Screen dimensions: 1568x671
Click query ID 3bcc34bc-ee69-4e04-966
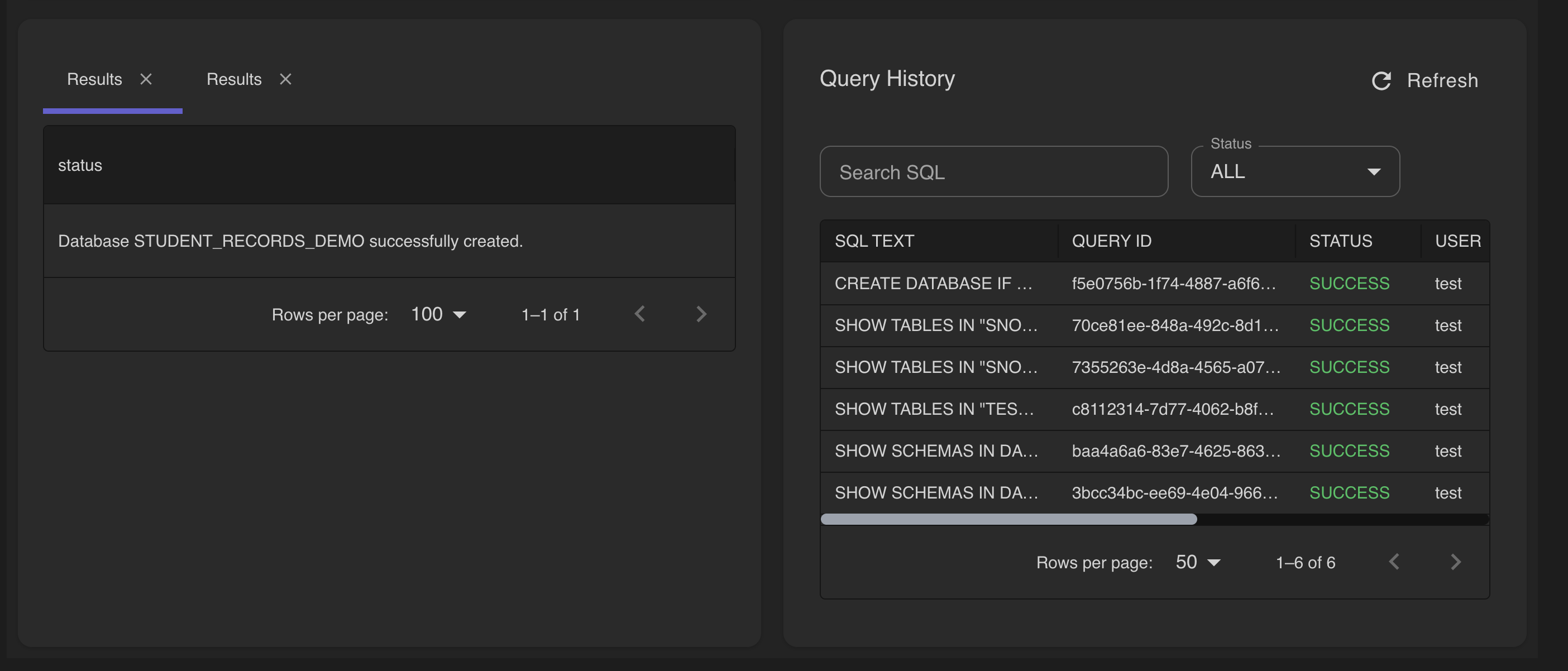1175,493
